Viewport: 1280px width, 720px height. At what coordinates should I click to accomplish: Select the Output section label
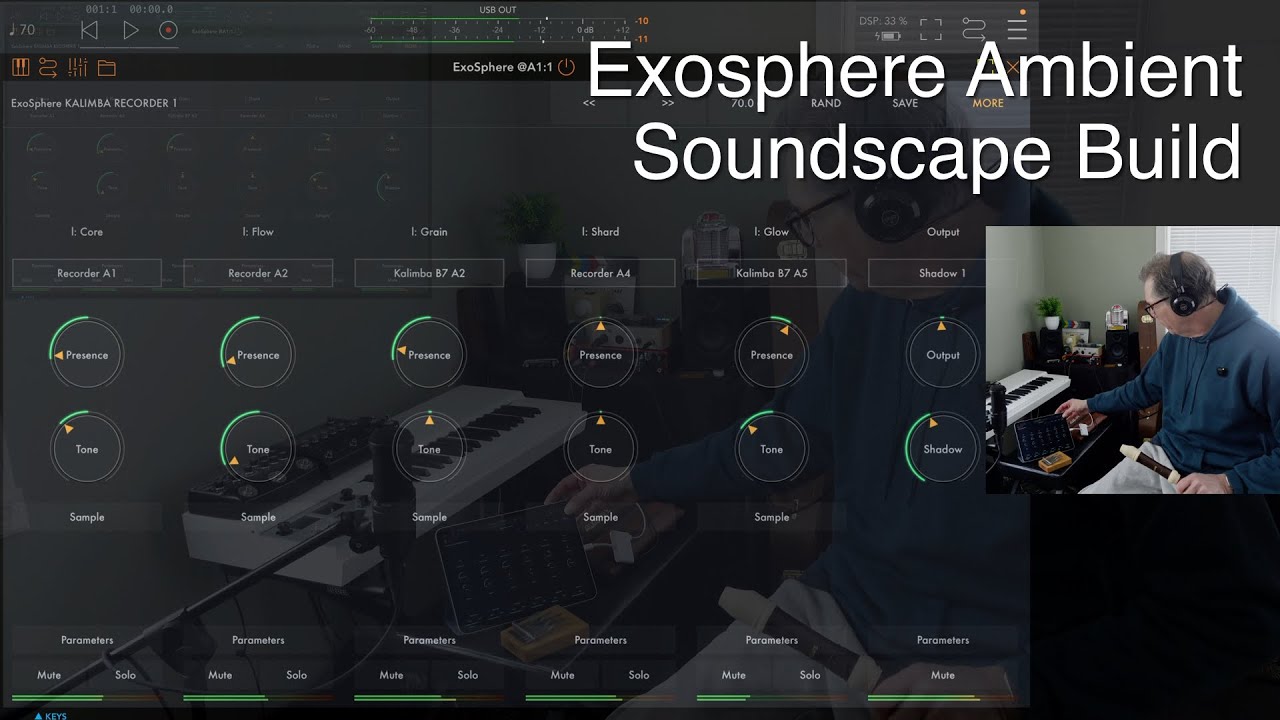(943, 232)
